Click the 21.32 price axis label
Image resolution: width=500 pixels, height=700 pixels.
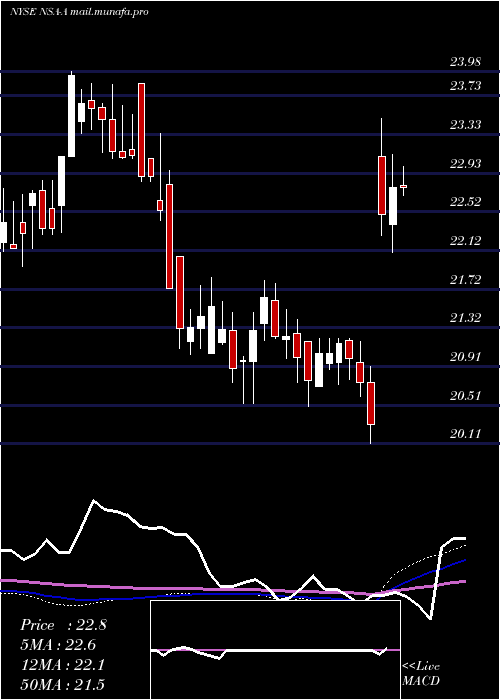tap(465, 318)
